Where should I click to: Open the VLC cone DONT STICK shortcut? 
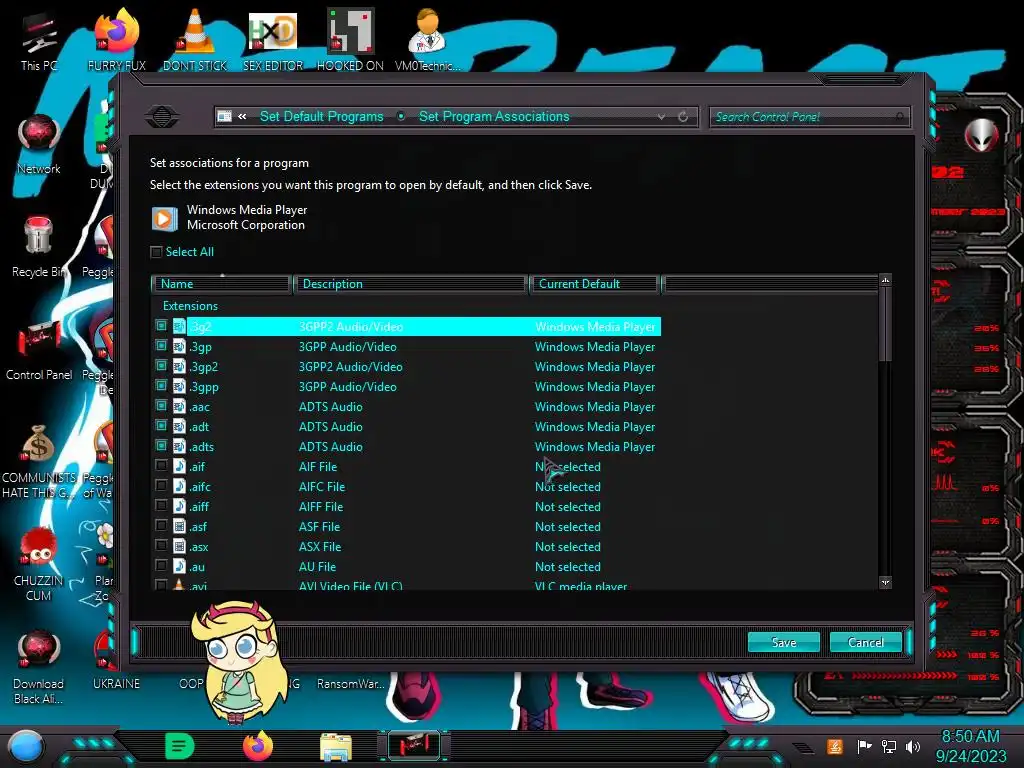tap(195, 41)
